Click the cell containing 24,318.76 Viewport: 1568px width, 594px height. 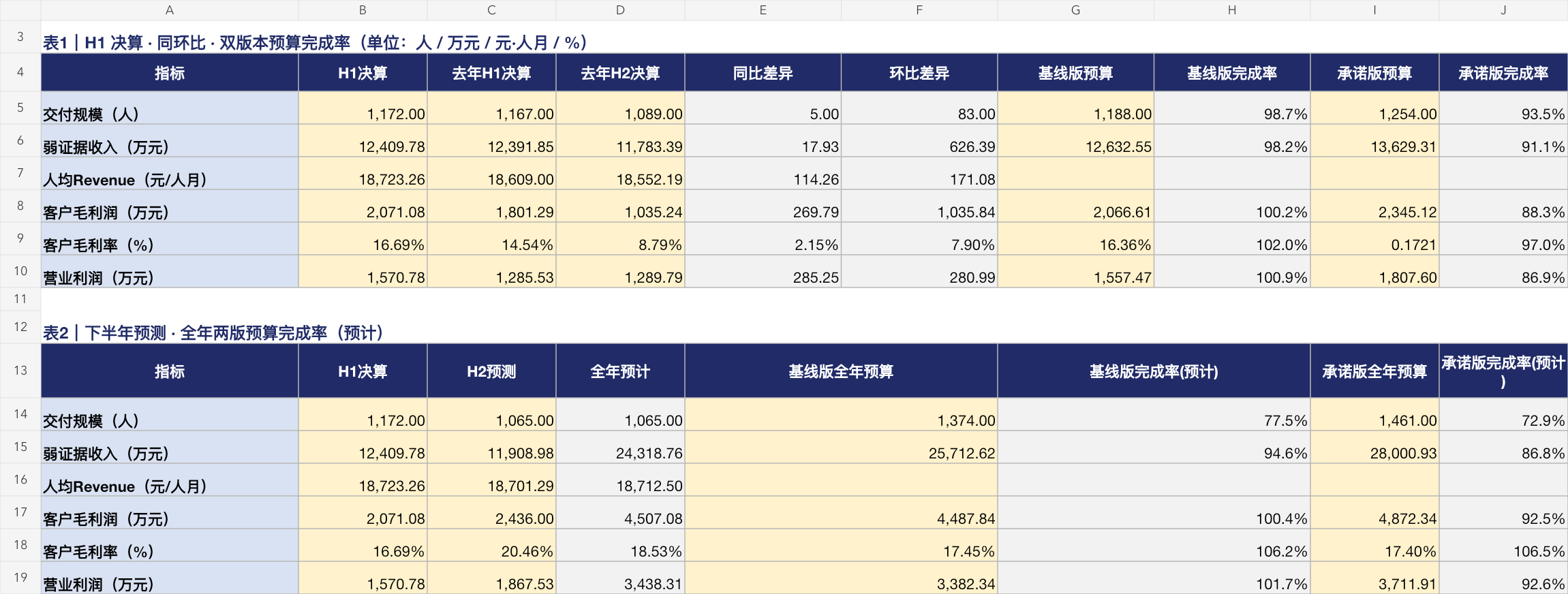point(621,448)
